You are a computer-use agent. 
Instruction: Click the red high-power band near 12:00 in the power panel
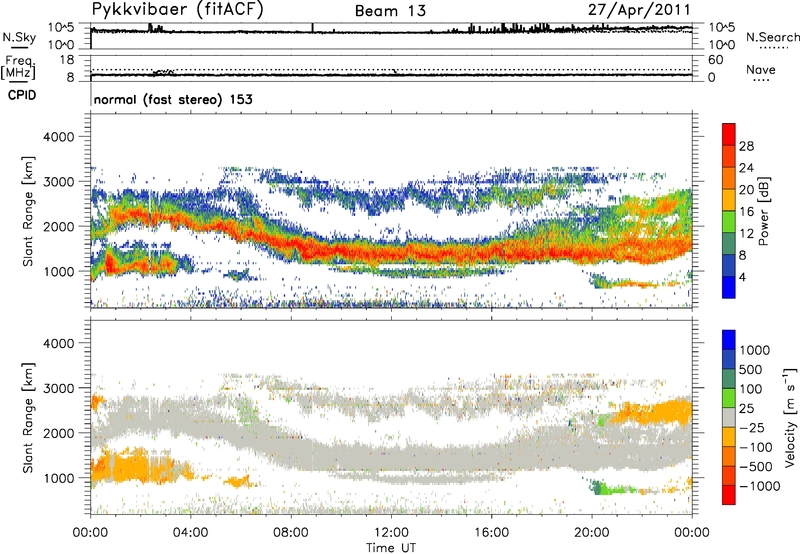[x=391, y=251]
